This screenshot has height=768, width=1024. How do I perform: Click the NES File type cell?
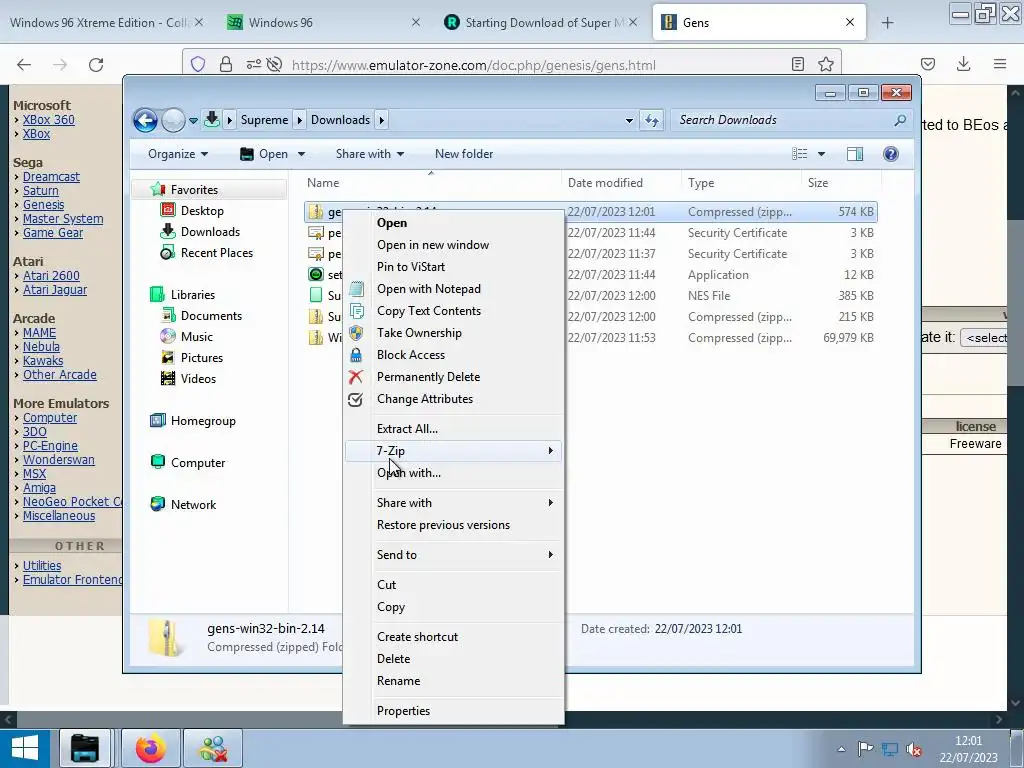709,296
